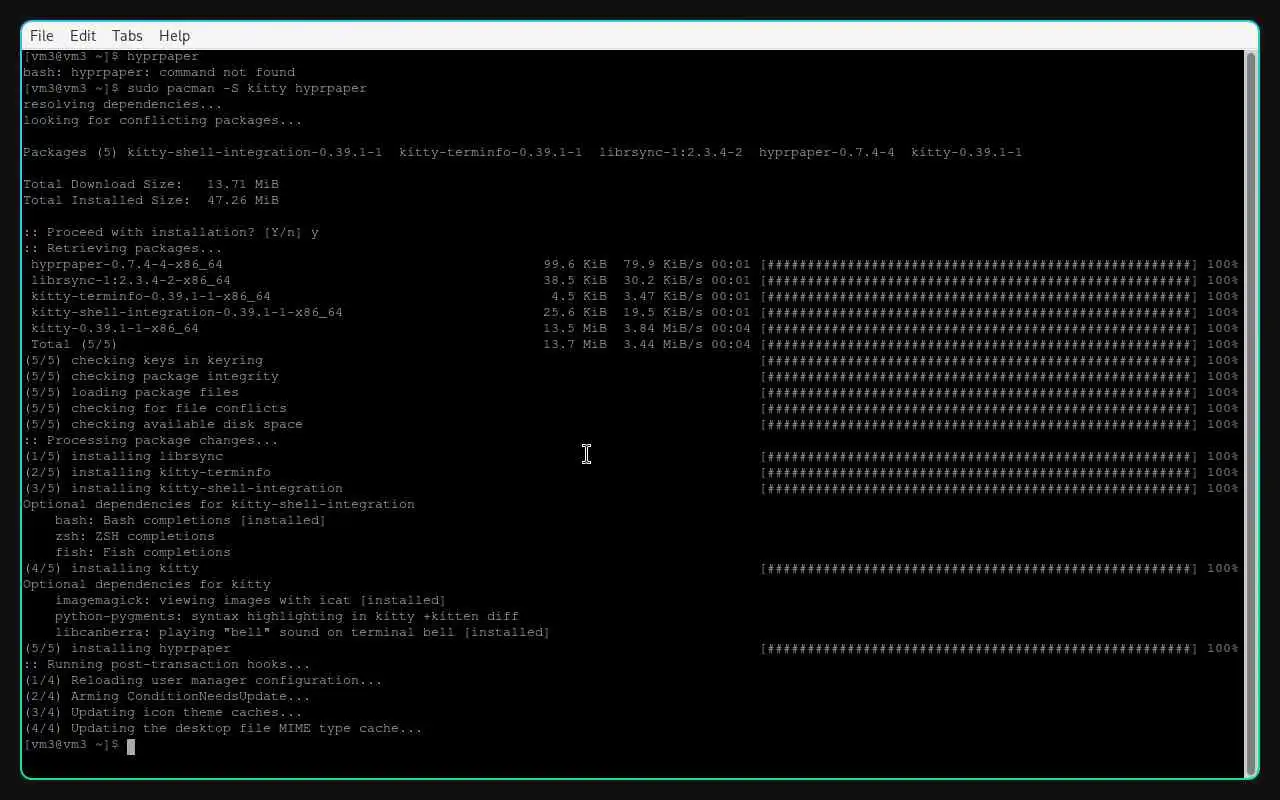Click 'Updating the desktop file MIME type cache...' line
This screenshot has height=800, width=1280.
(223, 728)
